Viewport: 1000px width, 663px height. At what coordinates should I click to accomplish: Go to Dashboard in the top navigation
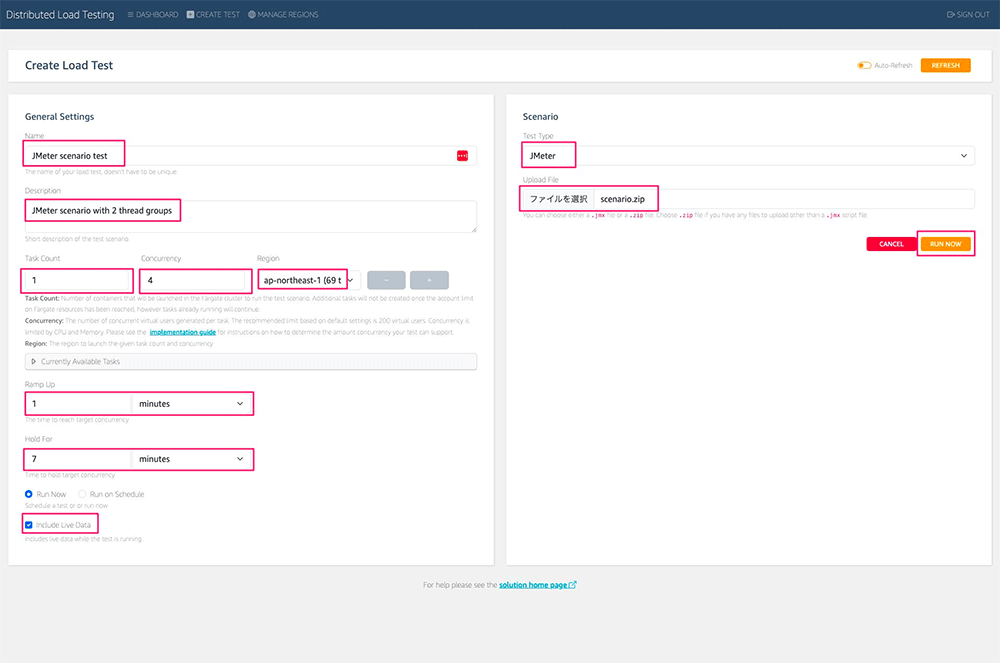pyautogui.click(x=153, y=15)
